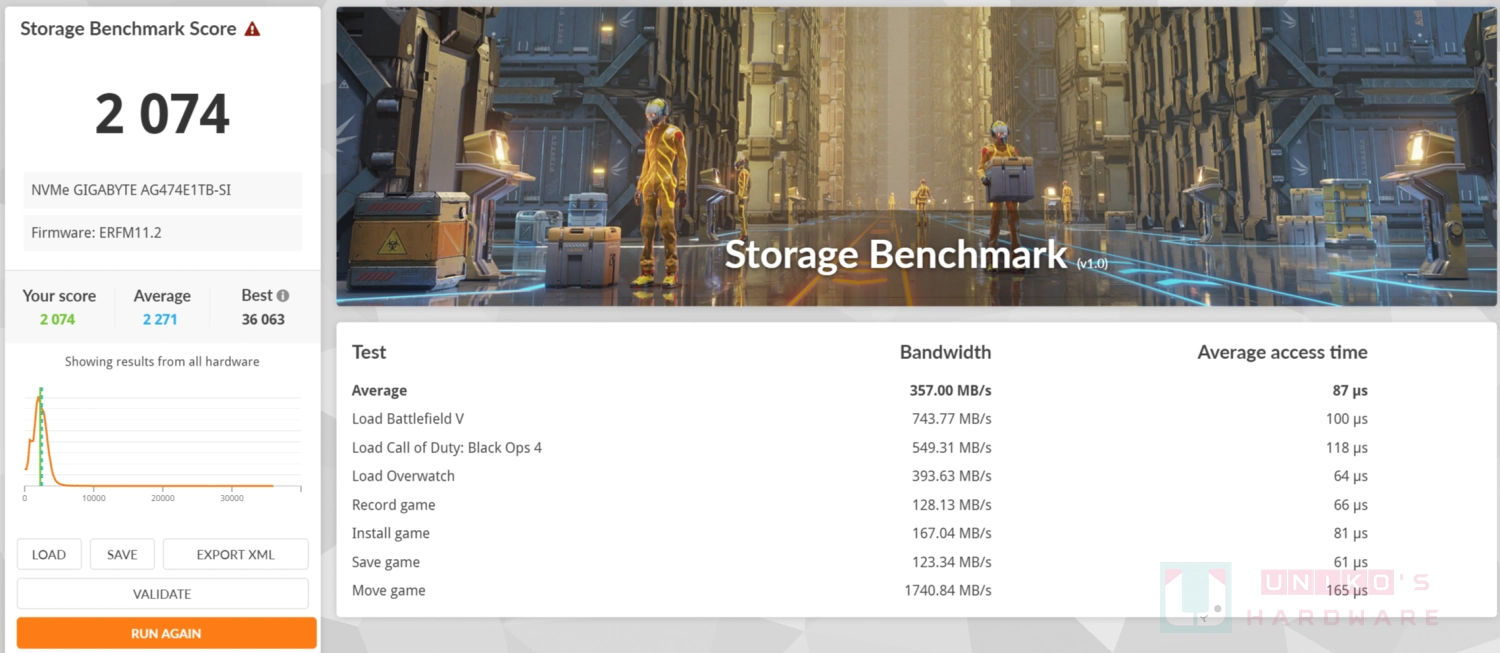Click the warning triangle beside Storage Benchmark Score
Viewport: 1500px width, 653px height.
(x=252, y=29)
